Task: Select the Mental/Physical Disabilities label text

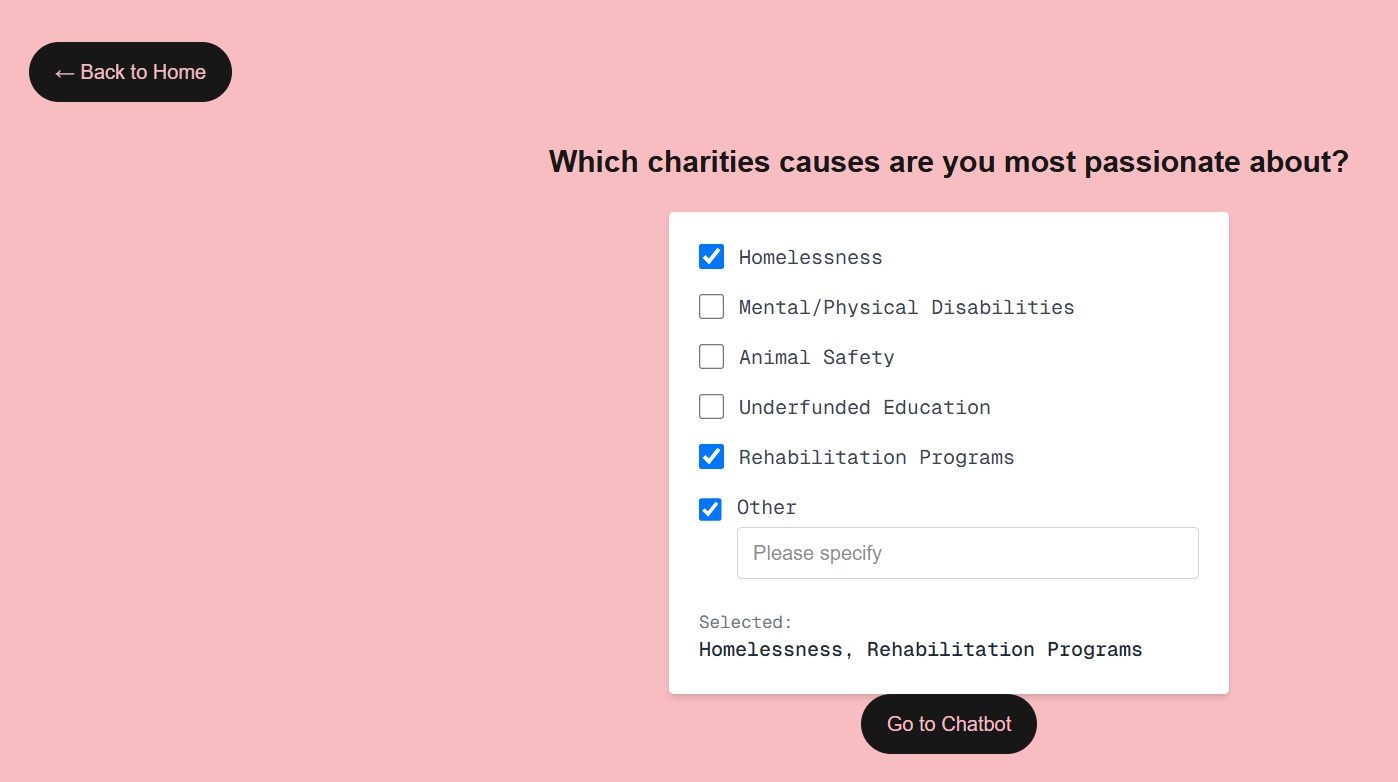Action: [906, 308]
